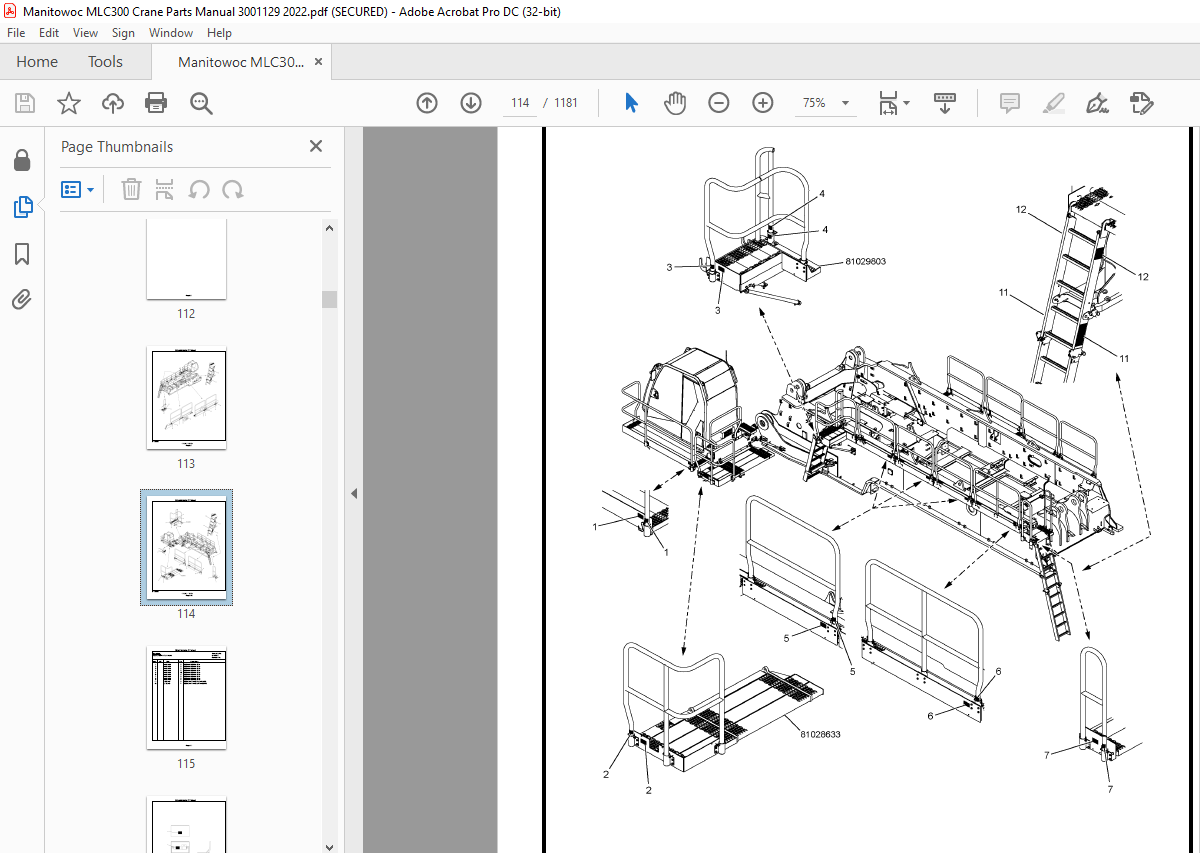This screenshot has width=1200, height=853.
Task: Click the Page Thumbnails panel title
Action: pyautogui.click(x=117, y=147)
